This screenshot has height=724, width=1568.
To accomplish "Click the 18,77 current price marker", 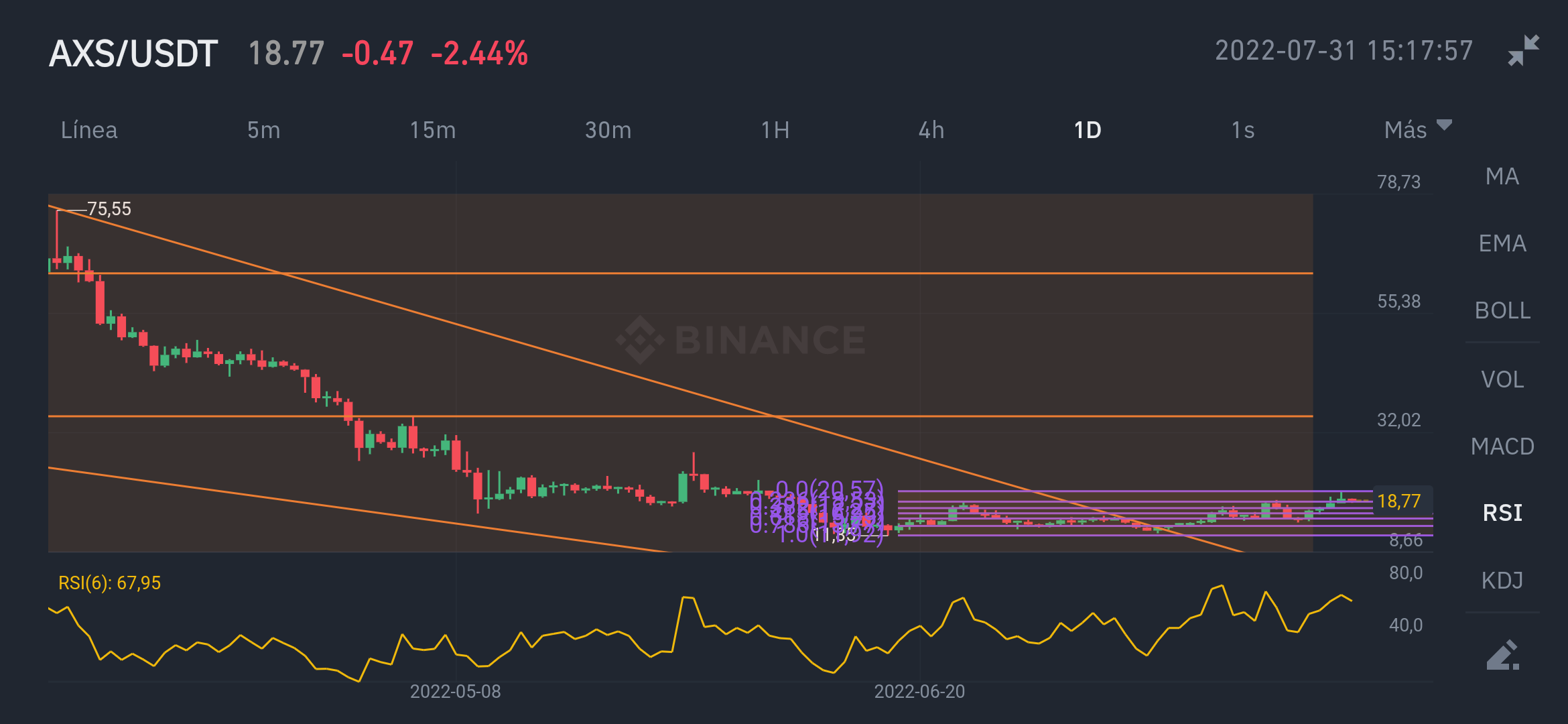I will [1400, 501].
